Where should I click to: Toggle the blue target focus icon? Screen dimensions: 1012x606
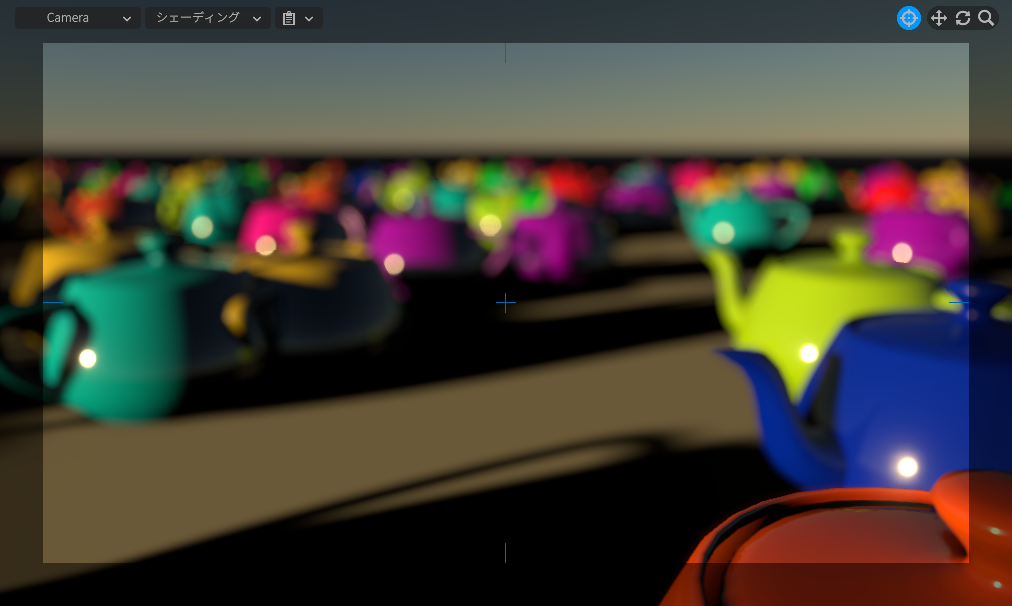tap(908, 18)
